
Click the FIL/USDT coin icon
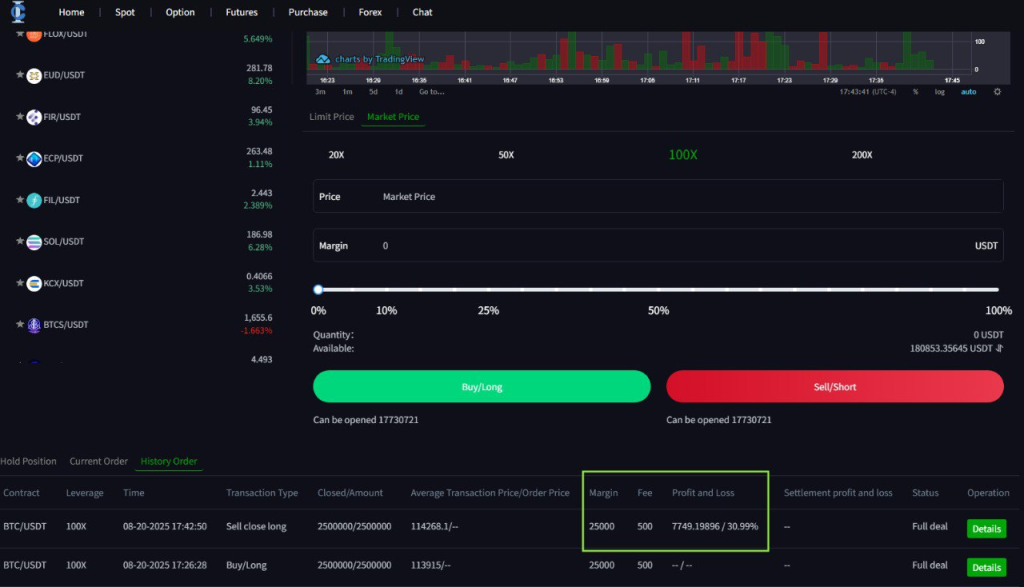[34, 200]
